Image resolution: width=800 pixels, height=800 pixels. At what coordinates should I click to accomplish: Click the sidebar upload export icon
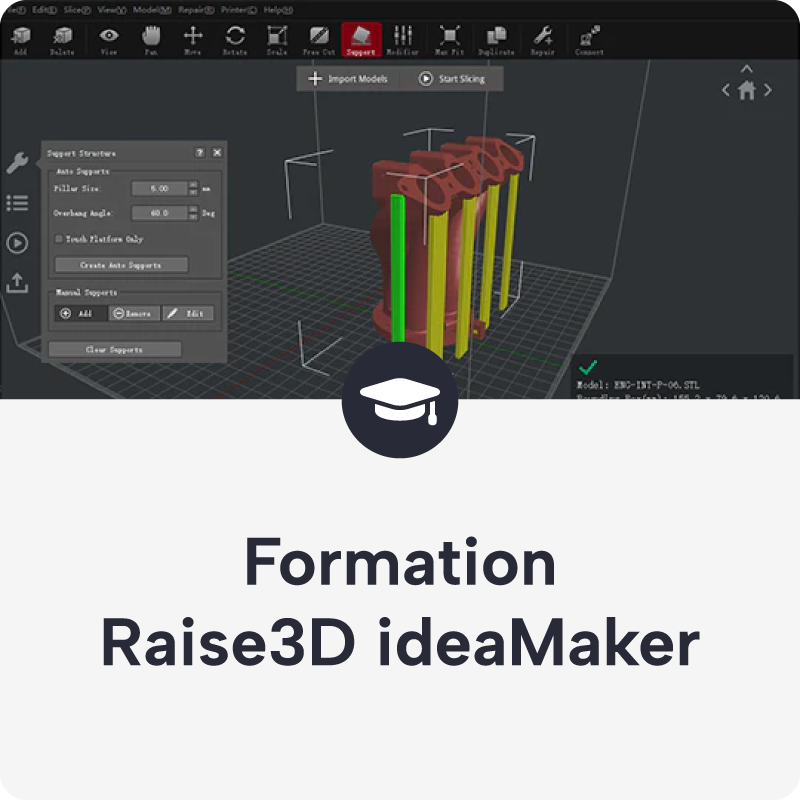(17, 283)
